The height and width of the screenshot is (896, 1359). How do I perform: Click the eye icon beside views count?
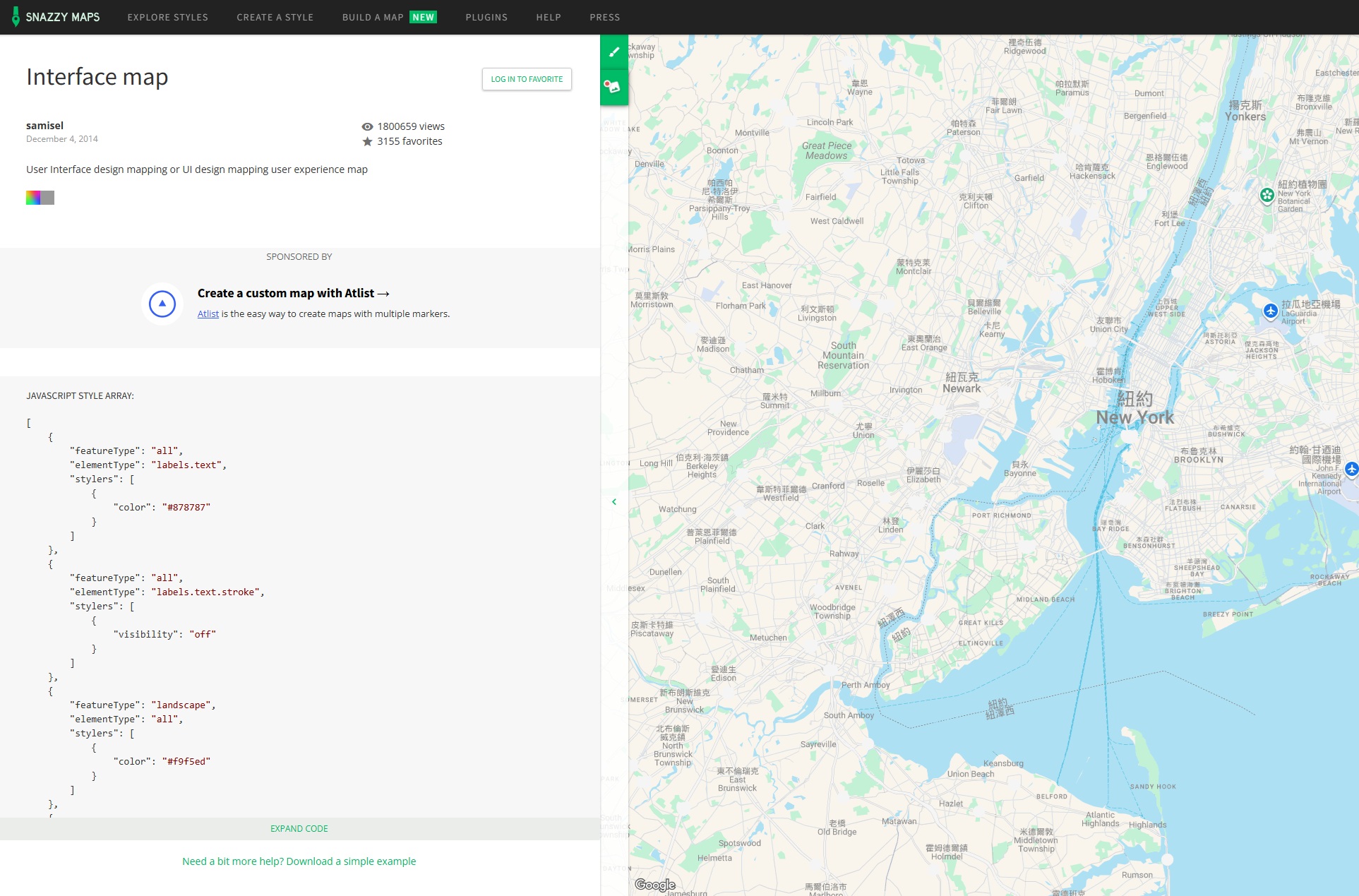click(x=367, y=126)
